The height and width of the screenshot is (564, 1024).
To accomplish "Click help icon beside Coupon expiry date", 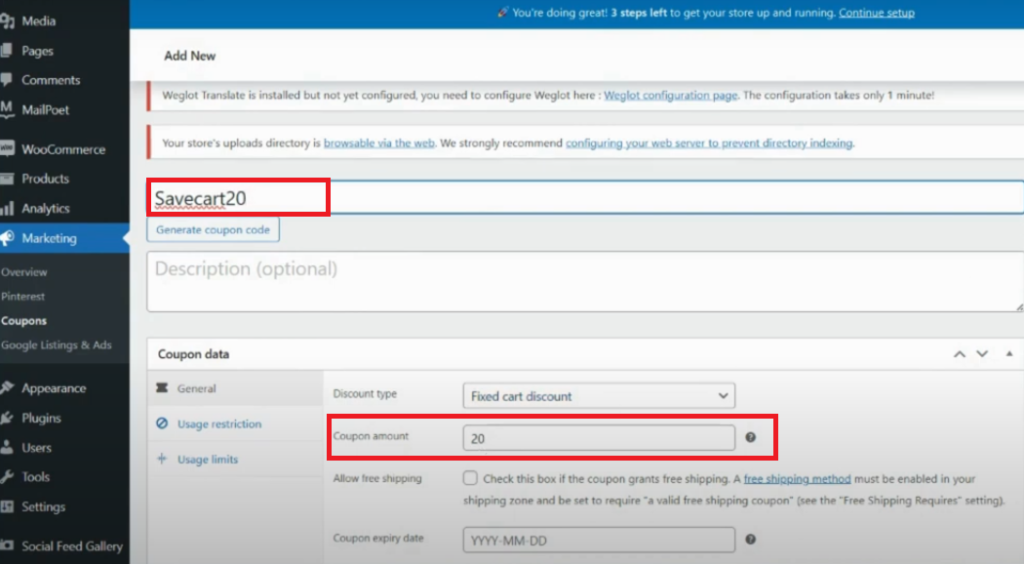I will [x=750, y=539].
